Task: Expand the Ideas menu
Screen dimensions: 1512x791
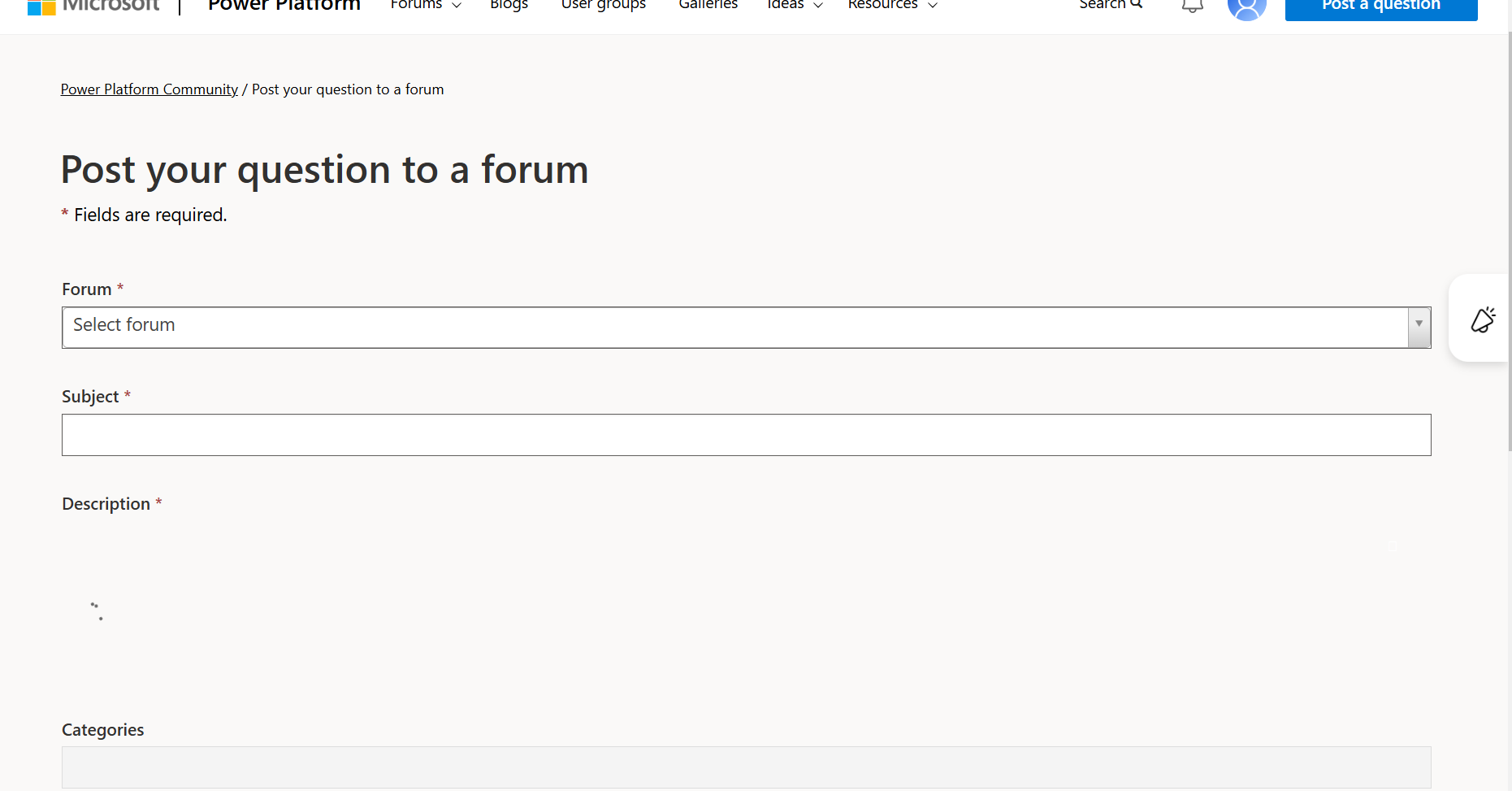Action: point(795,5)
